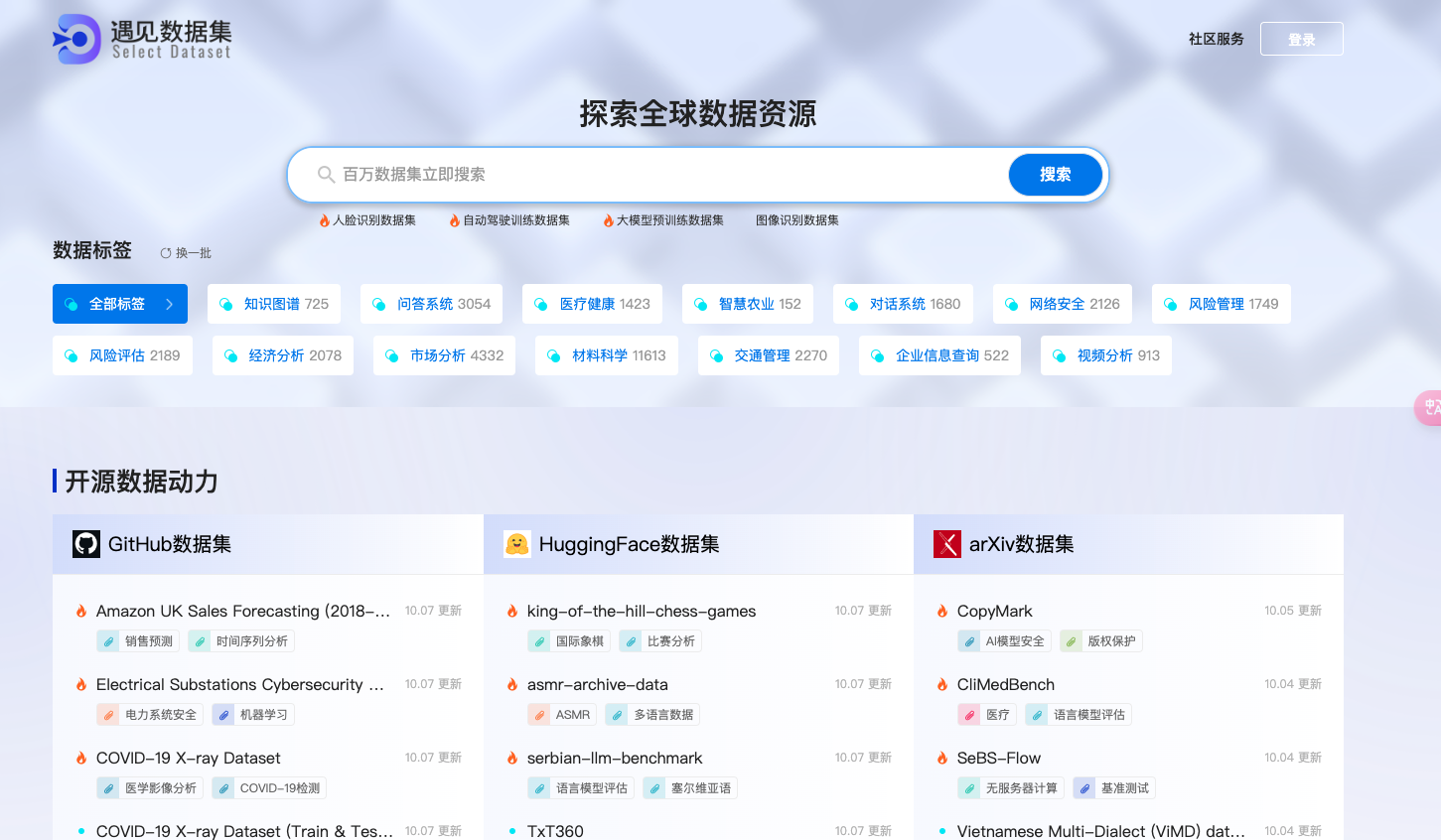
Task: Select the 对话系统 1680 tag
Action: click(x=903, y=304)
